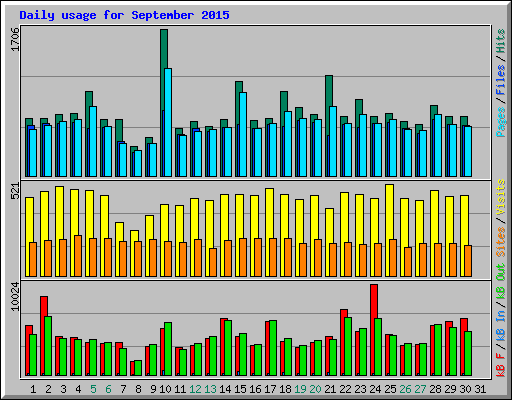Select the tallest yellow Visits bar on day 25
This screenshot has width=512, height=400.
(x=389, y=212)
